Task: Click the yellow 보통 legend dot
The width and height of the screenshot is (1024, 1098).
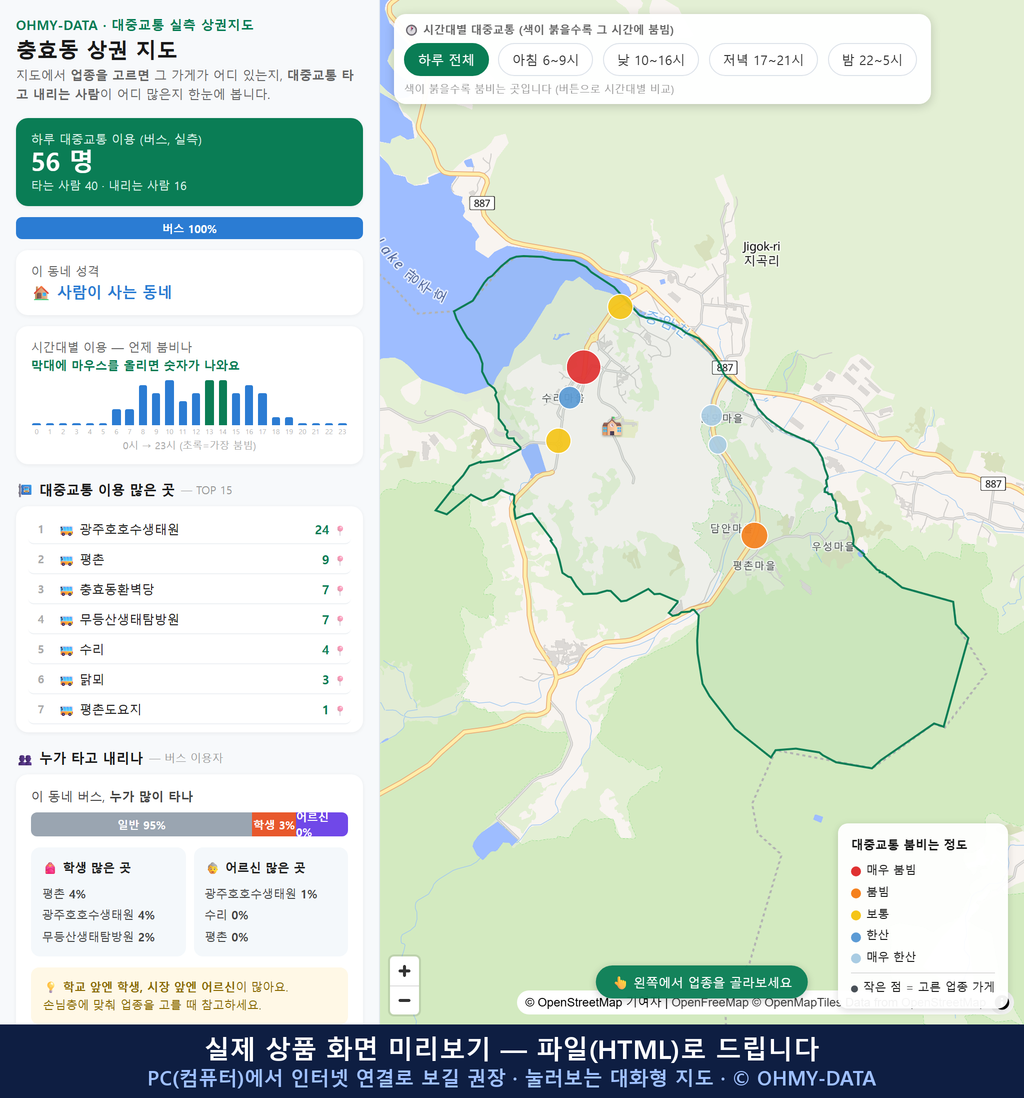Action: click(855, 915)
